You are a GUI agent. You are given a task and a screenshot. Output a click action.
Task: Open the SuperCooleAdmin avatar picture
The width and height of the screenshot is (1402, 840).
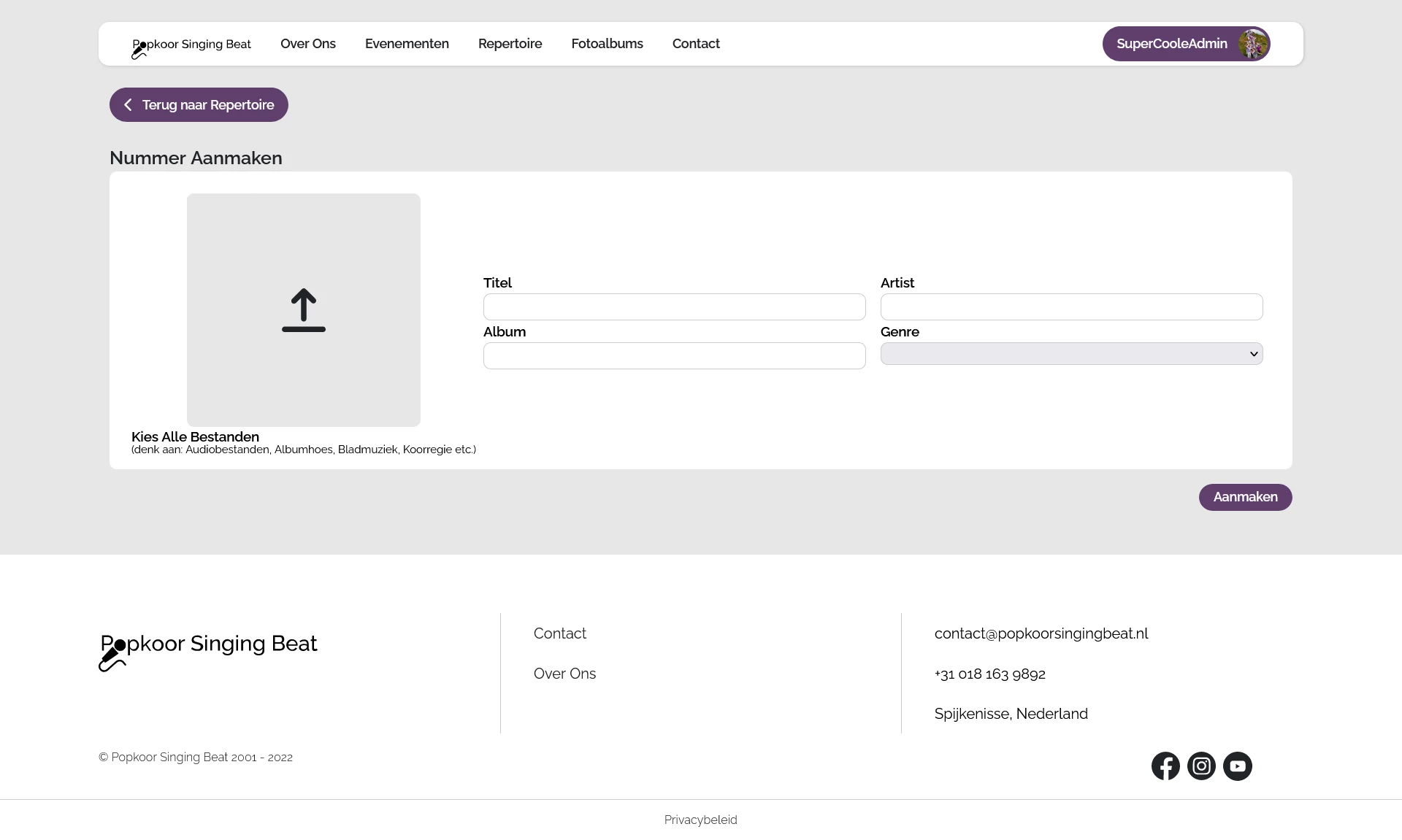1253,43
